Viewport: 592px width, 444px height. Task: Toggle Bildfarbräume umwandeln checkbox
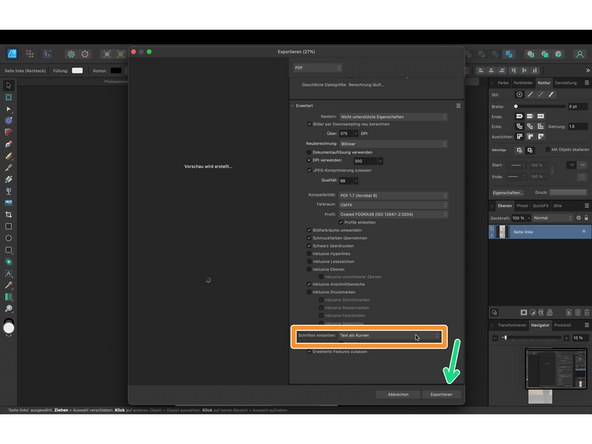309,230
